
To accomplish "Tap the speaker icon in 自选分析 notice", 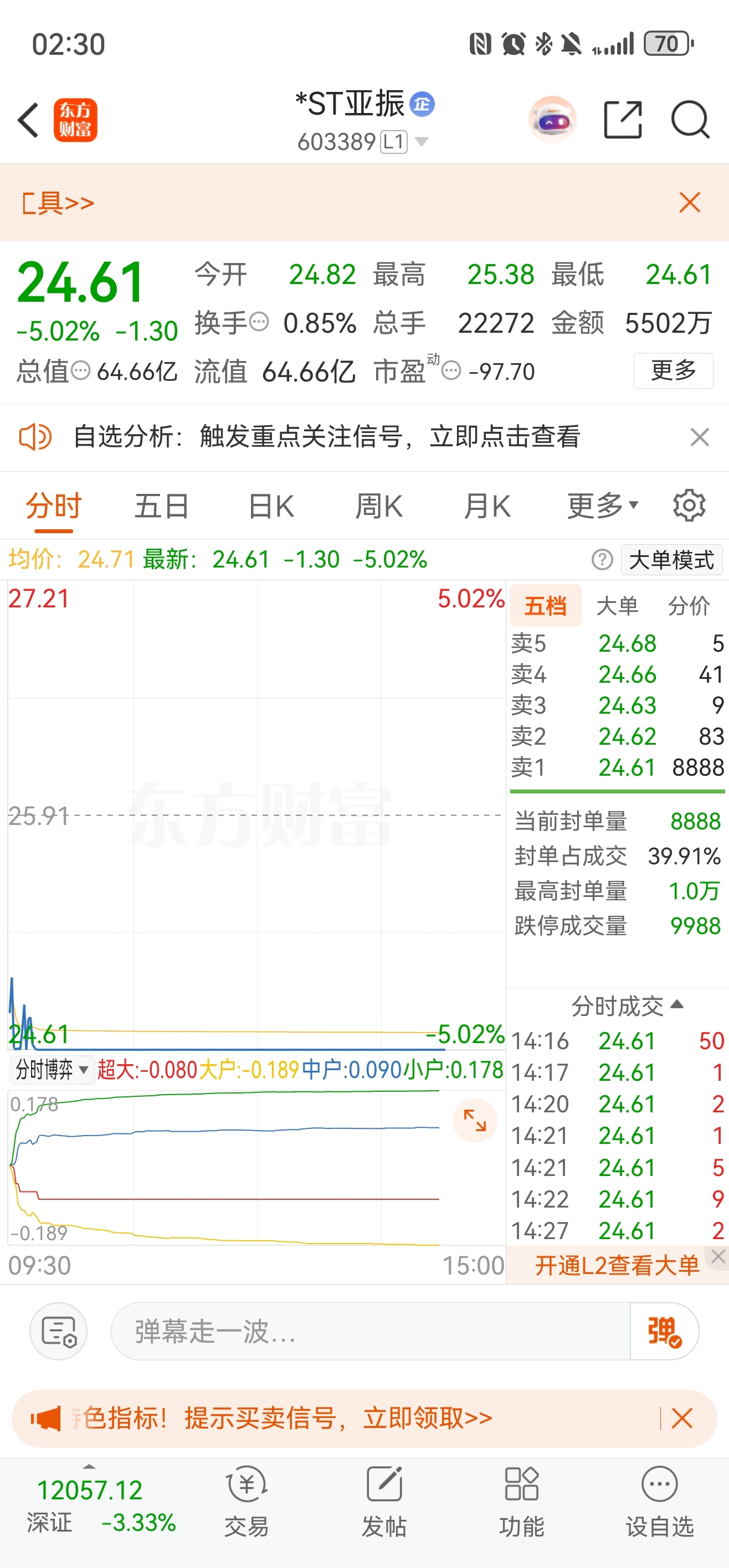I will click(35, 437).
